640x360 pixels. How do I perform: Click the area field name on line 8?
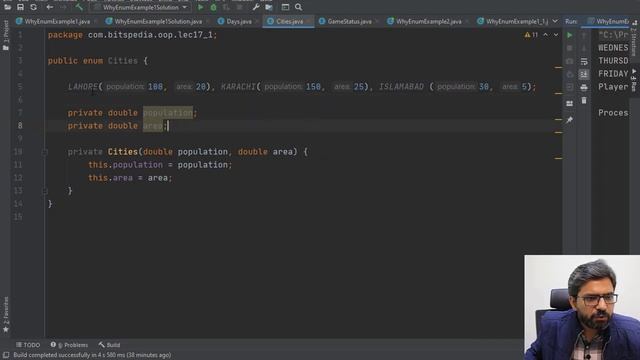[x=153, y=126]
